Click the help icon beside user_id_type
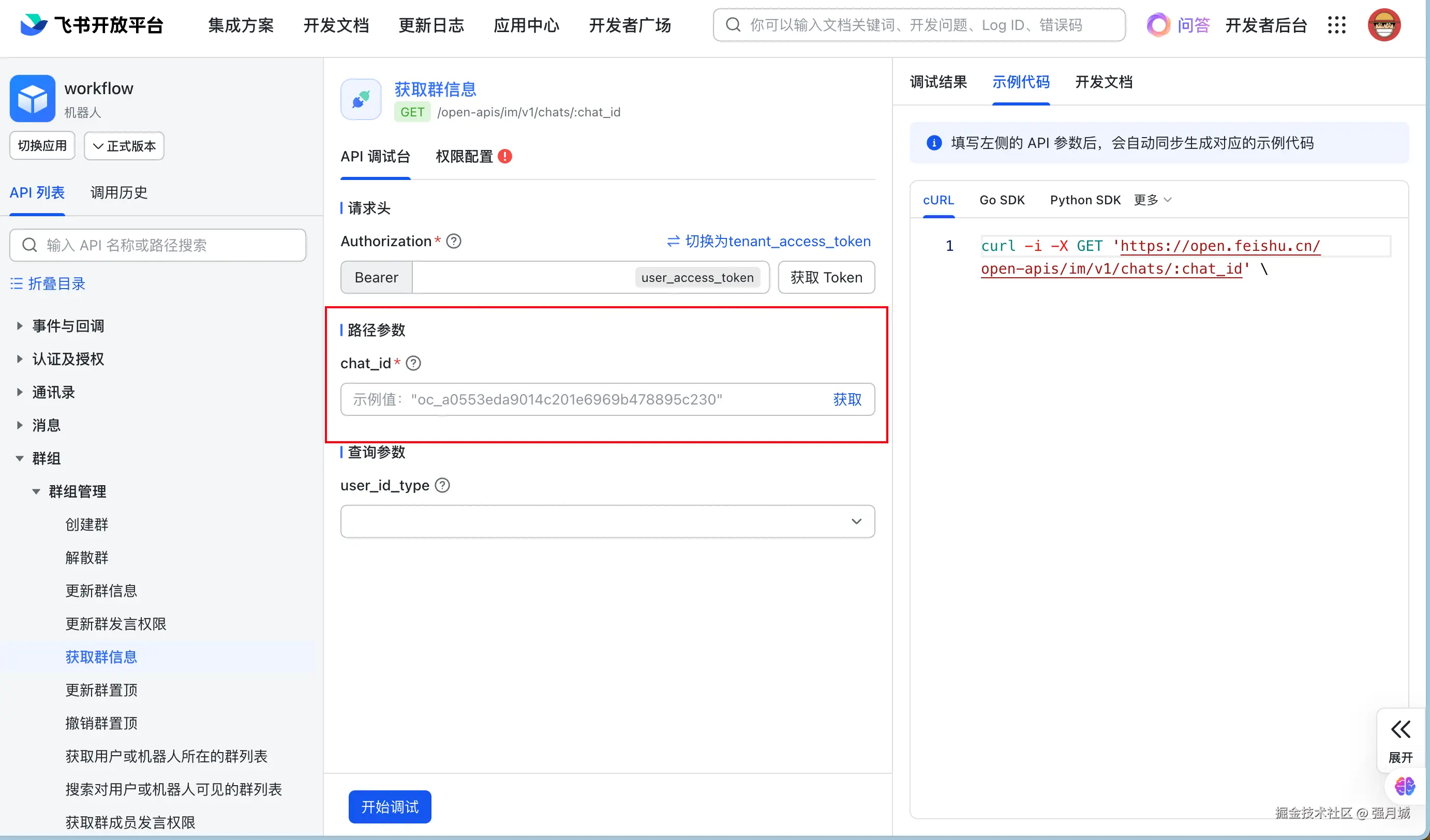 (x=442, y=486)
